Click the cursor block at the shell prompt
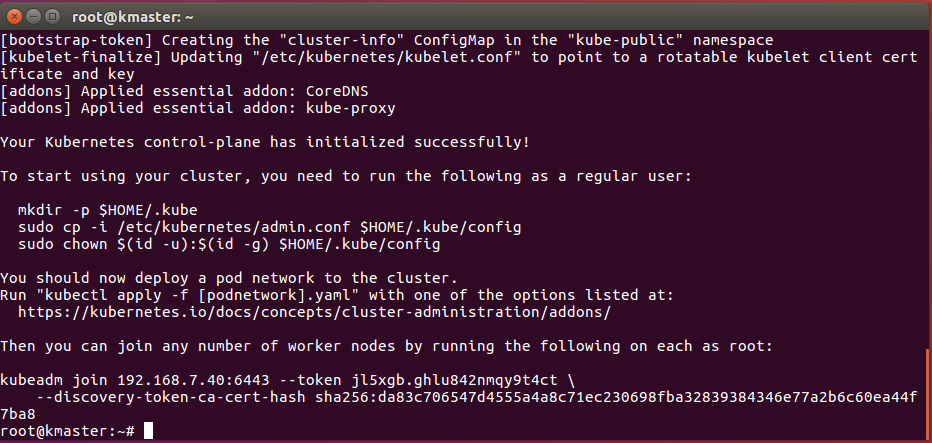This screenshot has width=932, height=443. click(x=148, y=431)
